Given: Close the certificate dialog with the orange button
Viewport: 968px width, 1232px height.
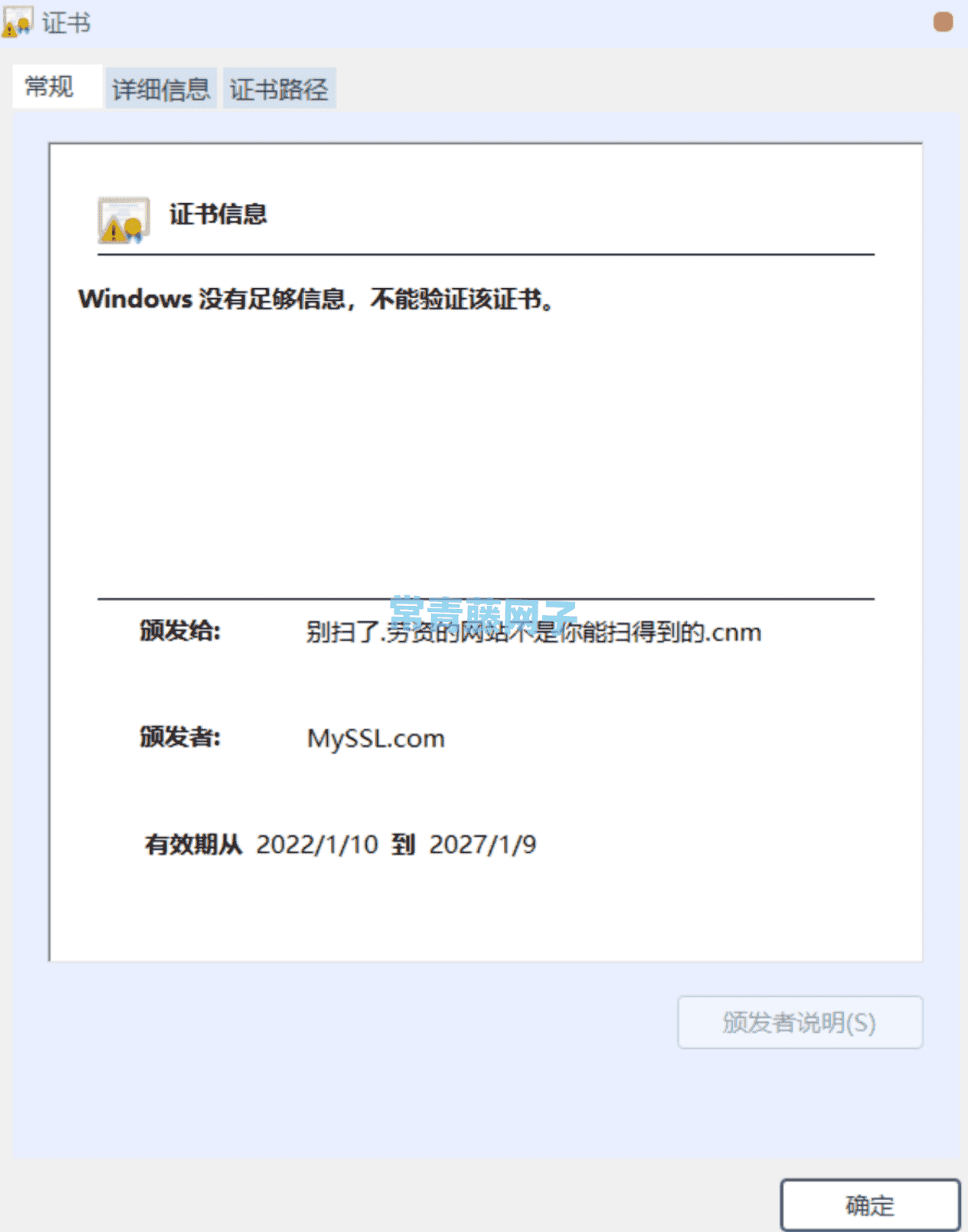Looking at the screenshot, I should 943,22.
